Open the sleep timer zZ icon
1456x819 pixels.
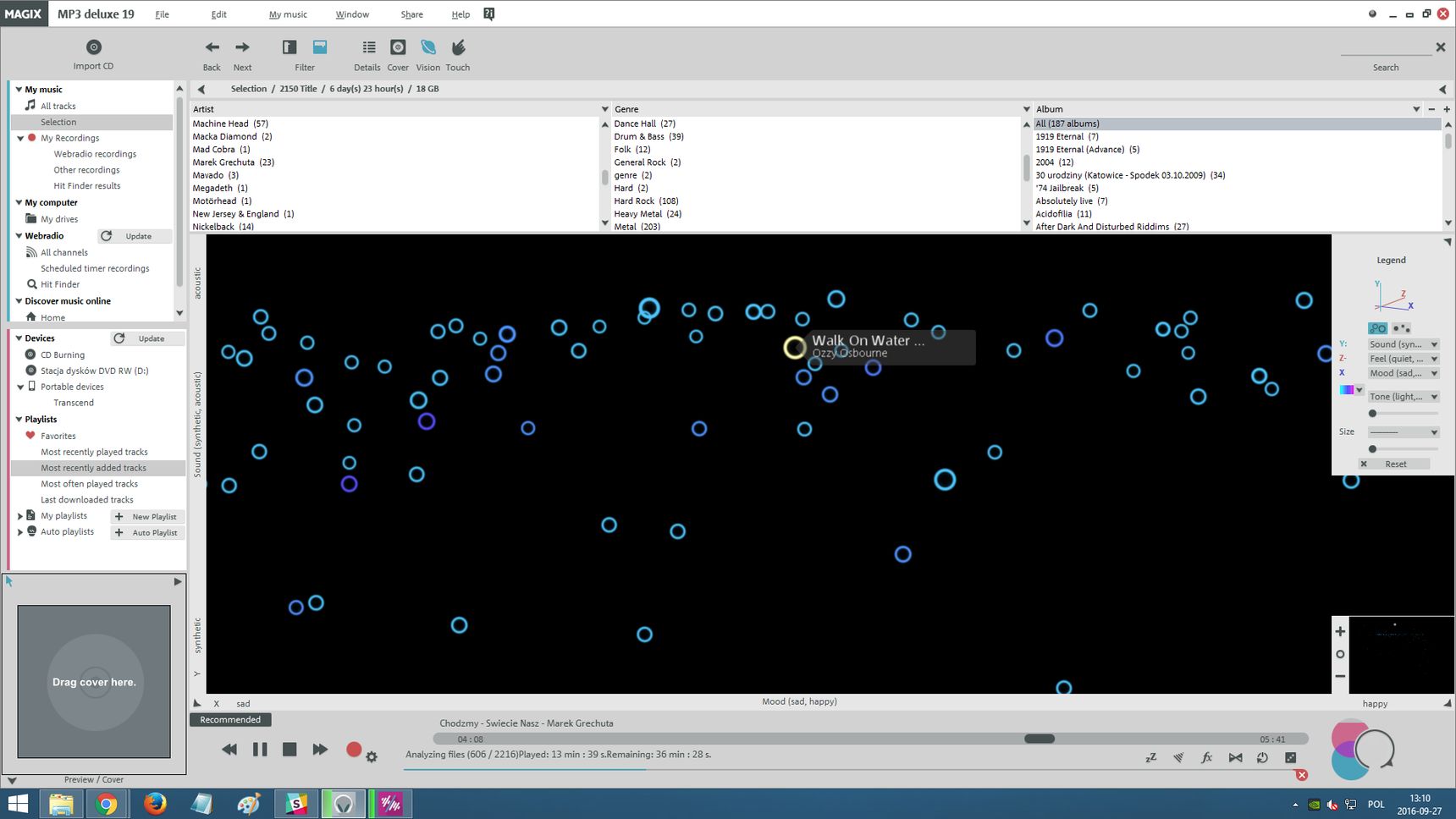(1151, 758)
